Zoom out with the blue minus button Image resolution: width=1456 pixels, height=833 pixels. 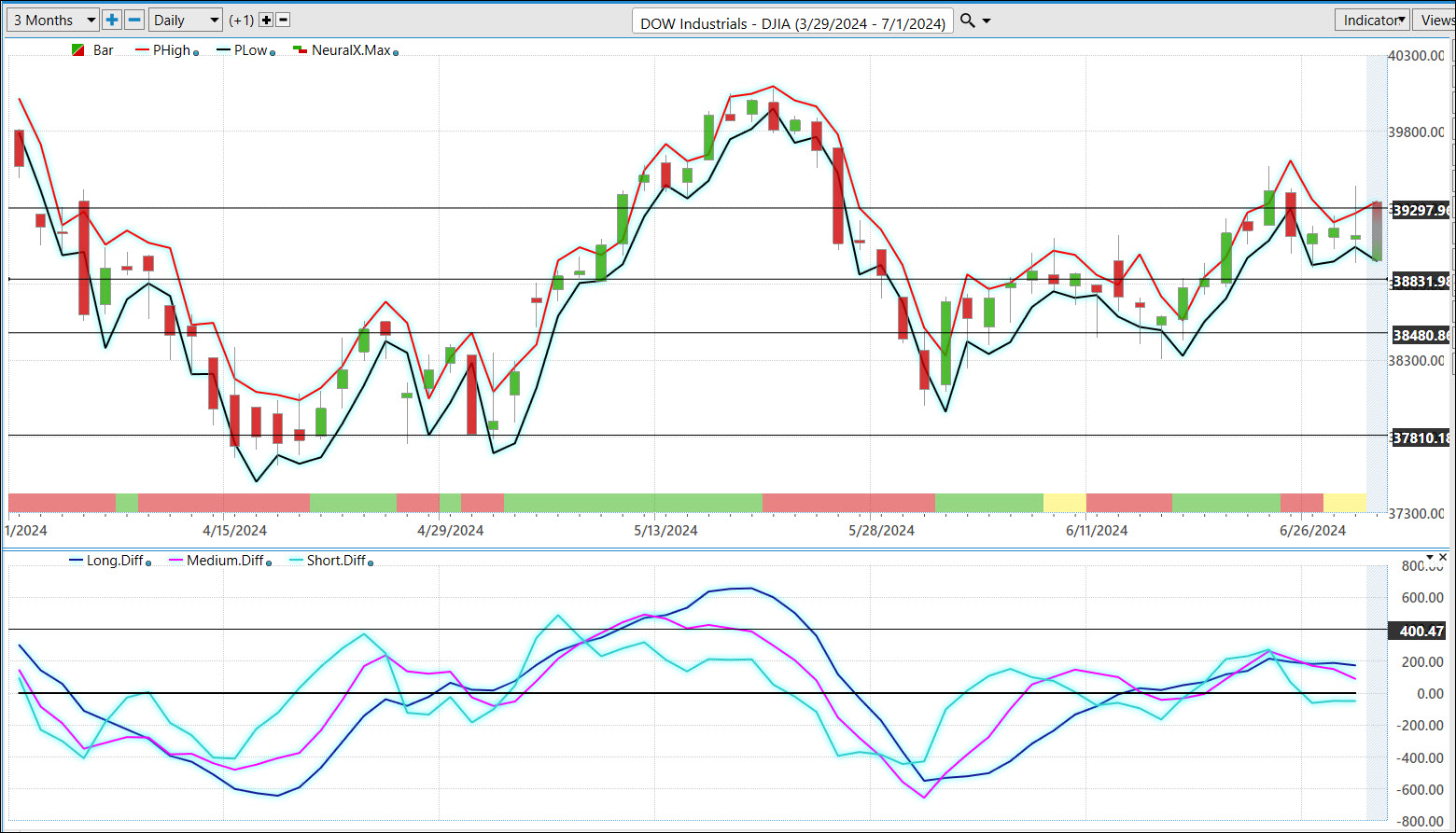(x=134, y=20)
